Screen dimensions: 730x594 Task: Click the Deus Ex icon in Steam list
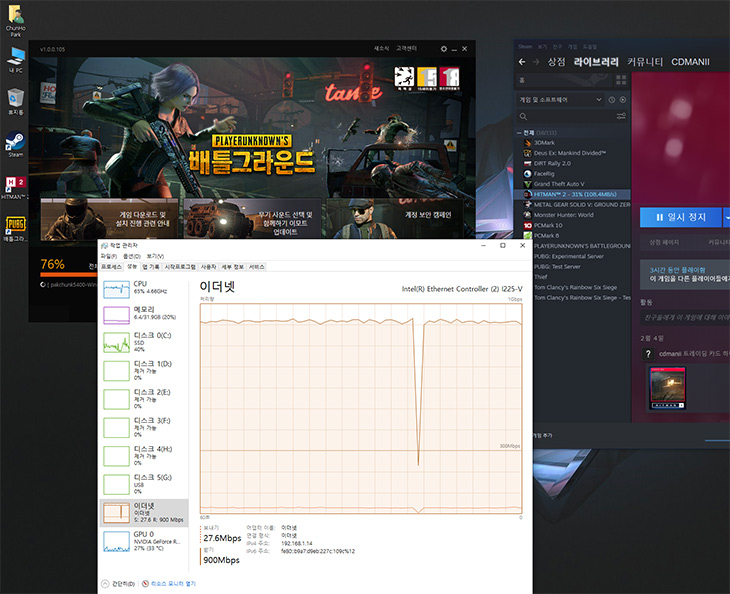pyautogui.click(x=527, y=153)
